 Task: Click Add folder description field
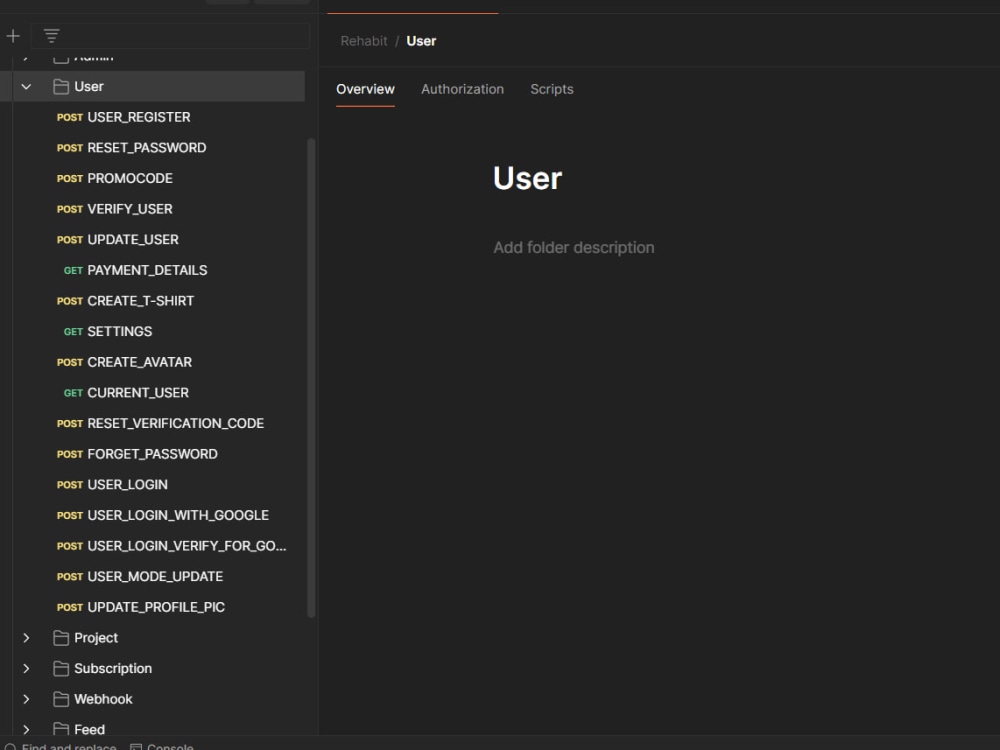[573, 247]
